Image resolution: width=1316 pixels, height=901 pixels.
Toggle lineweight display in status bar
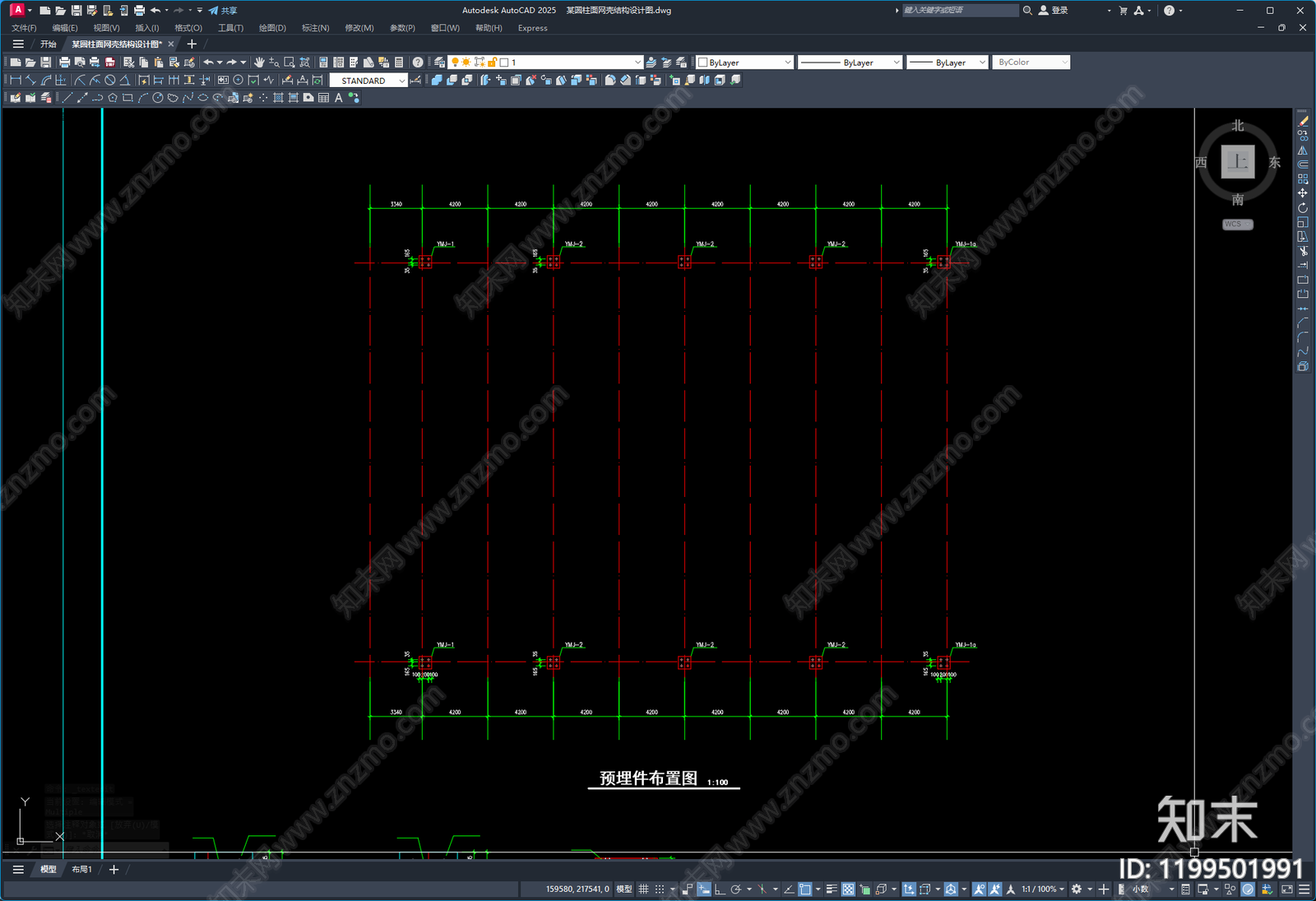832,889
